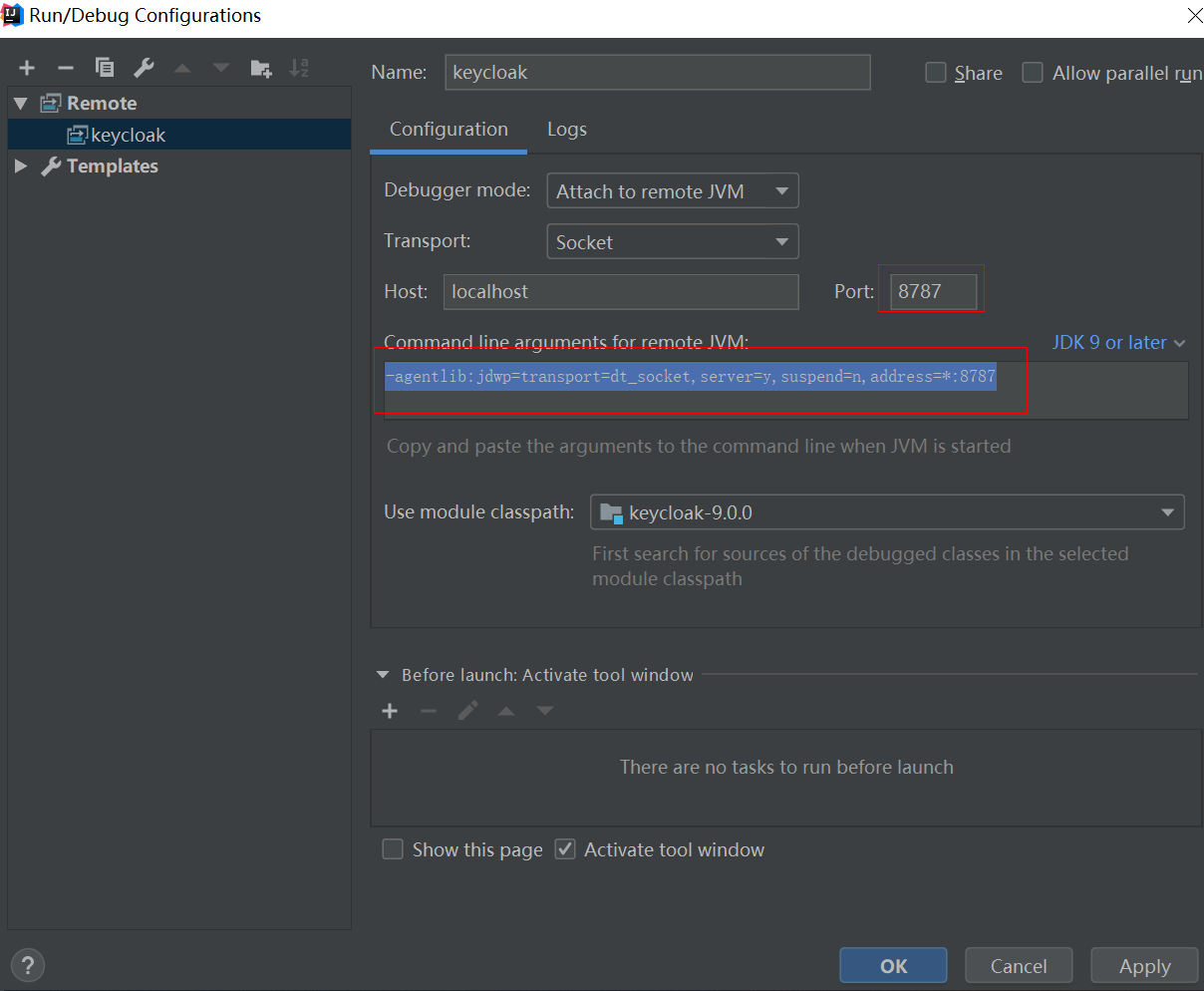Open JDK 9 or later version selector
The height and width of the screenshot is (991, 1204).
(x=1118, y=342)
